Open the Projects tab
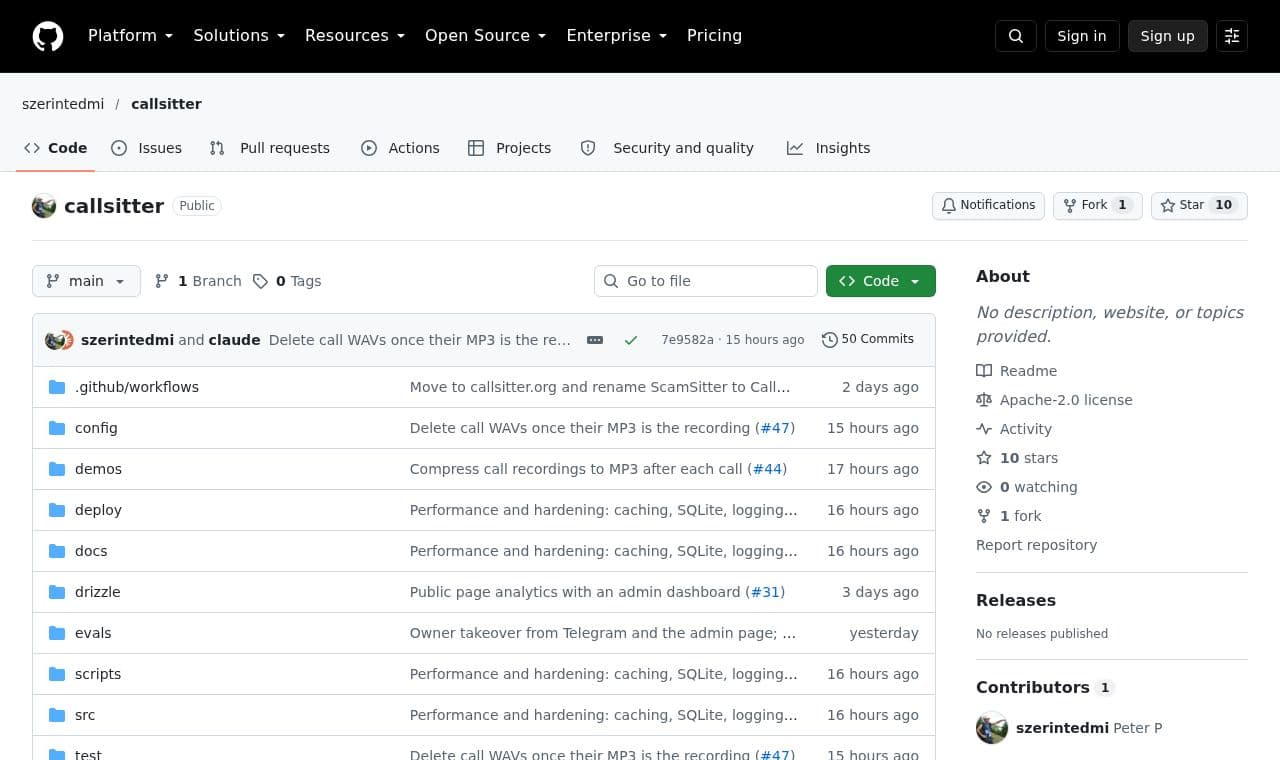 (510, 148)
